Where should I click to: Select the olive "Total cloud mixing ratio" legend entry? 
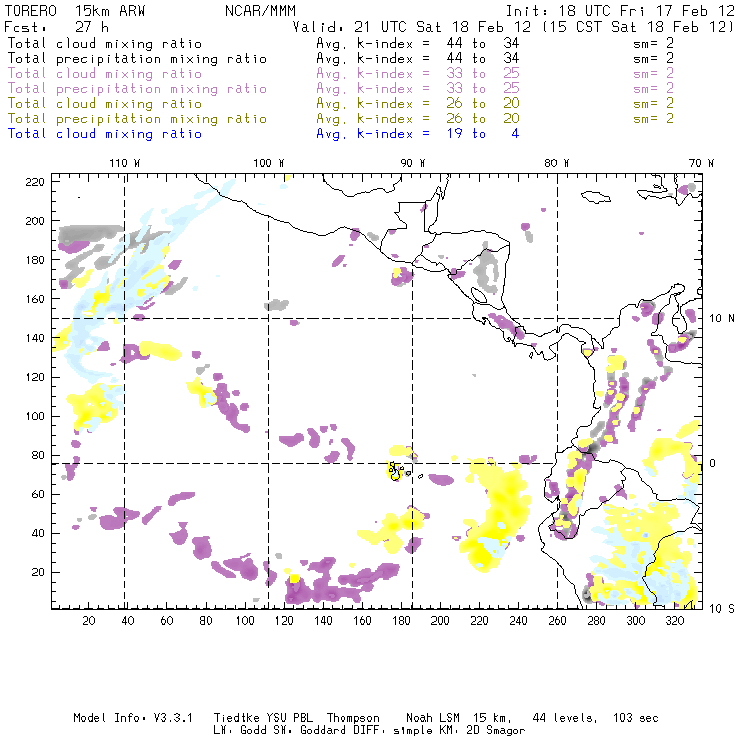point(105,104)
